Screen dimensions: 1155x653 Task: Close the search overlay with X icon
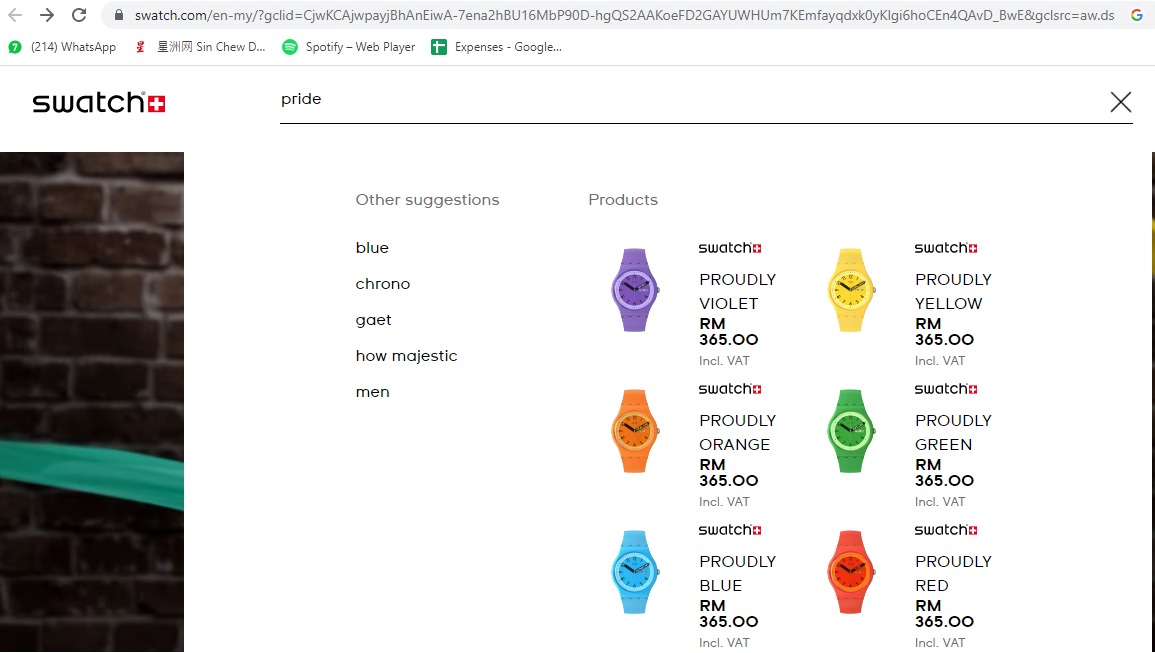1120,102
